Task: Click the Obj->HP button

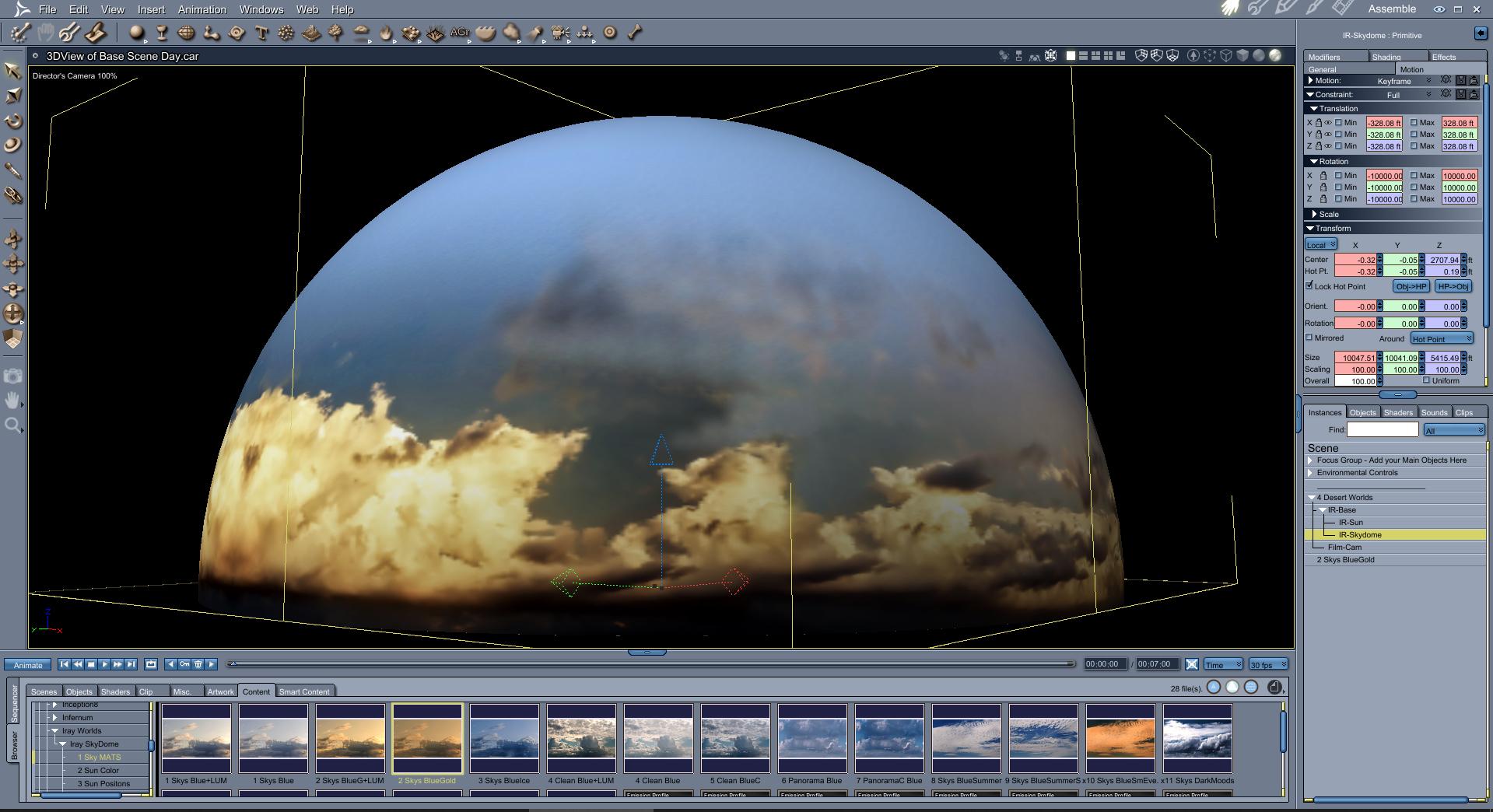Action: pyautogui.click(x=1411, y=286)
